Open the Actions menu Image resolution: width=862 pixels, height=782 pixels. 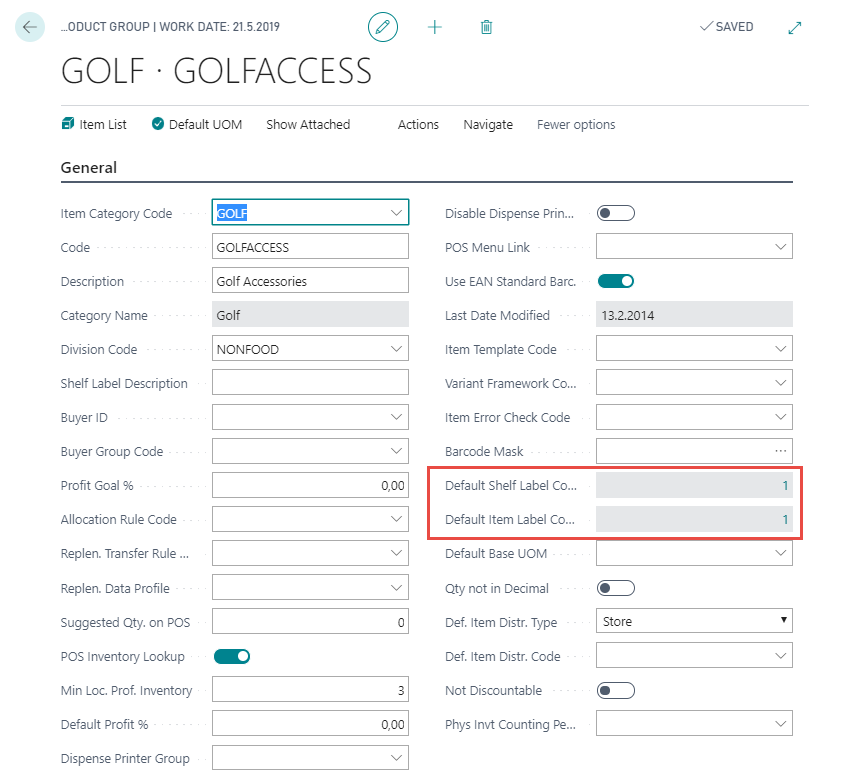coord(418,125)
